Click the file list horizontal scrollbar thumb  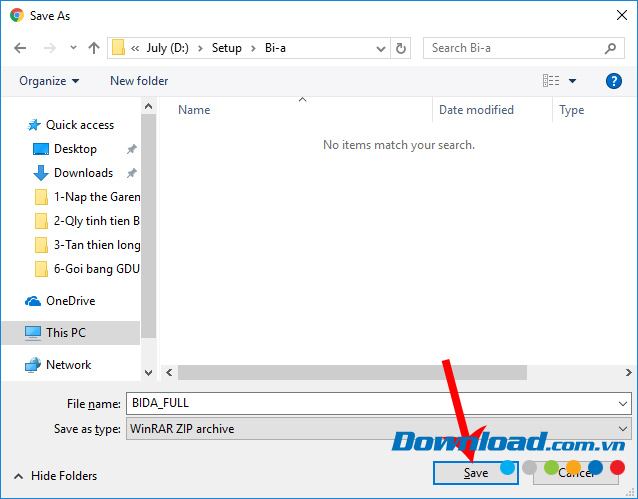point(352,372)
